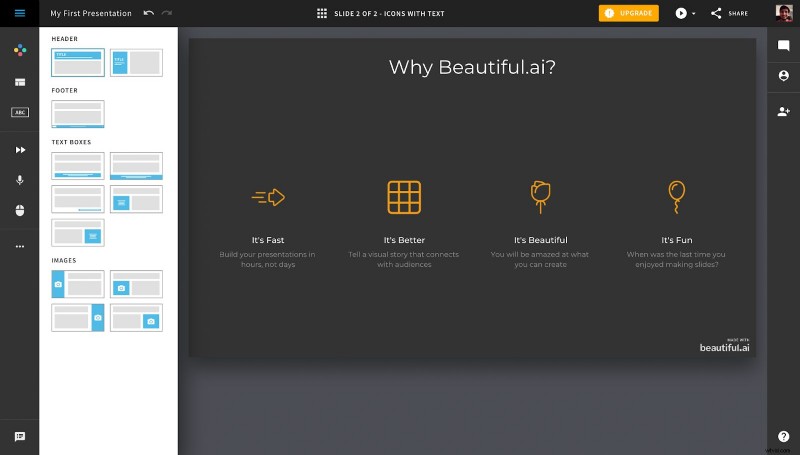
Task: Select the footer layout thumbnail
Action: tap(78, 114)
